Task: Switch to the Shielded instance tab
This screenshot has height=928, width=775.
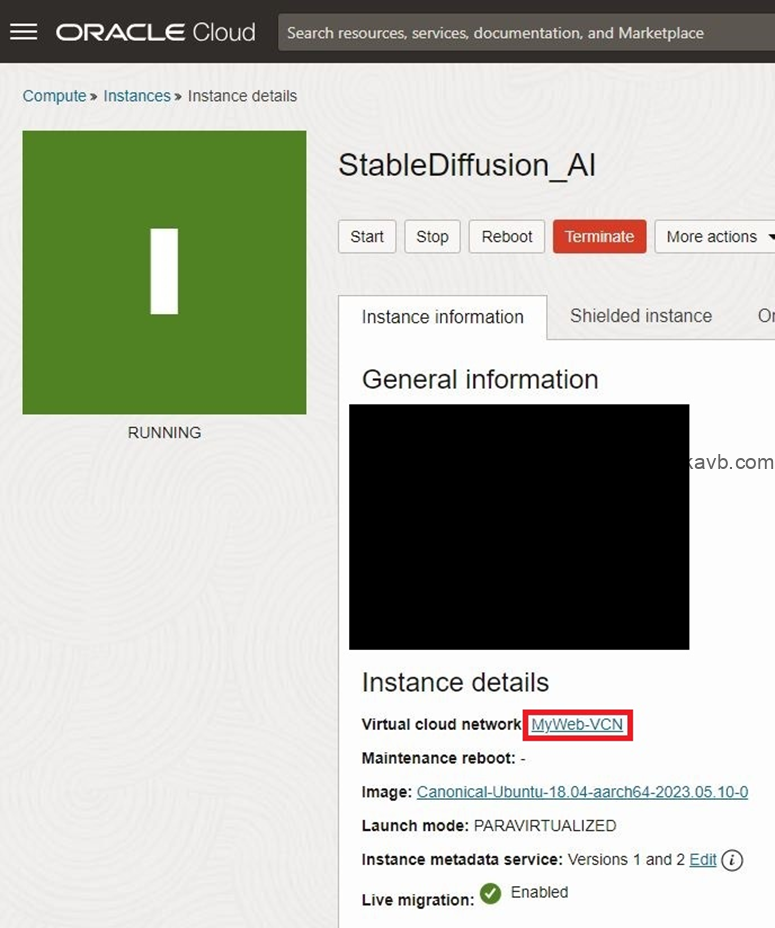Action: tap(641, 316)
